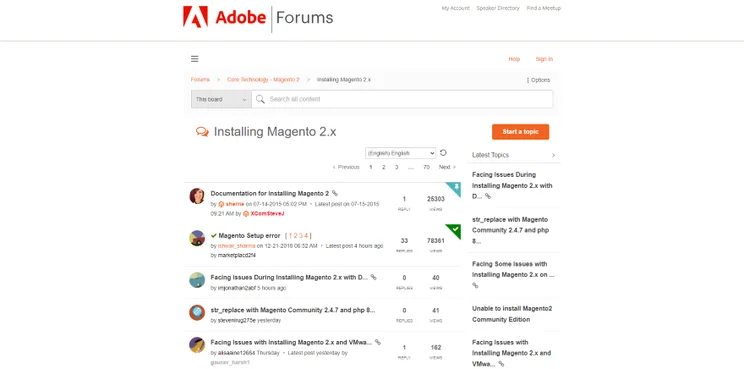Go to page 3 of the board

pos(397,167)
